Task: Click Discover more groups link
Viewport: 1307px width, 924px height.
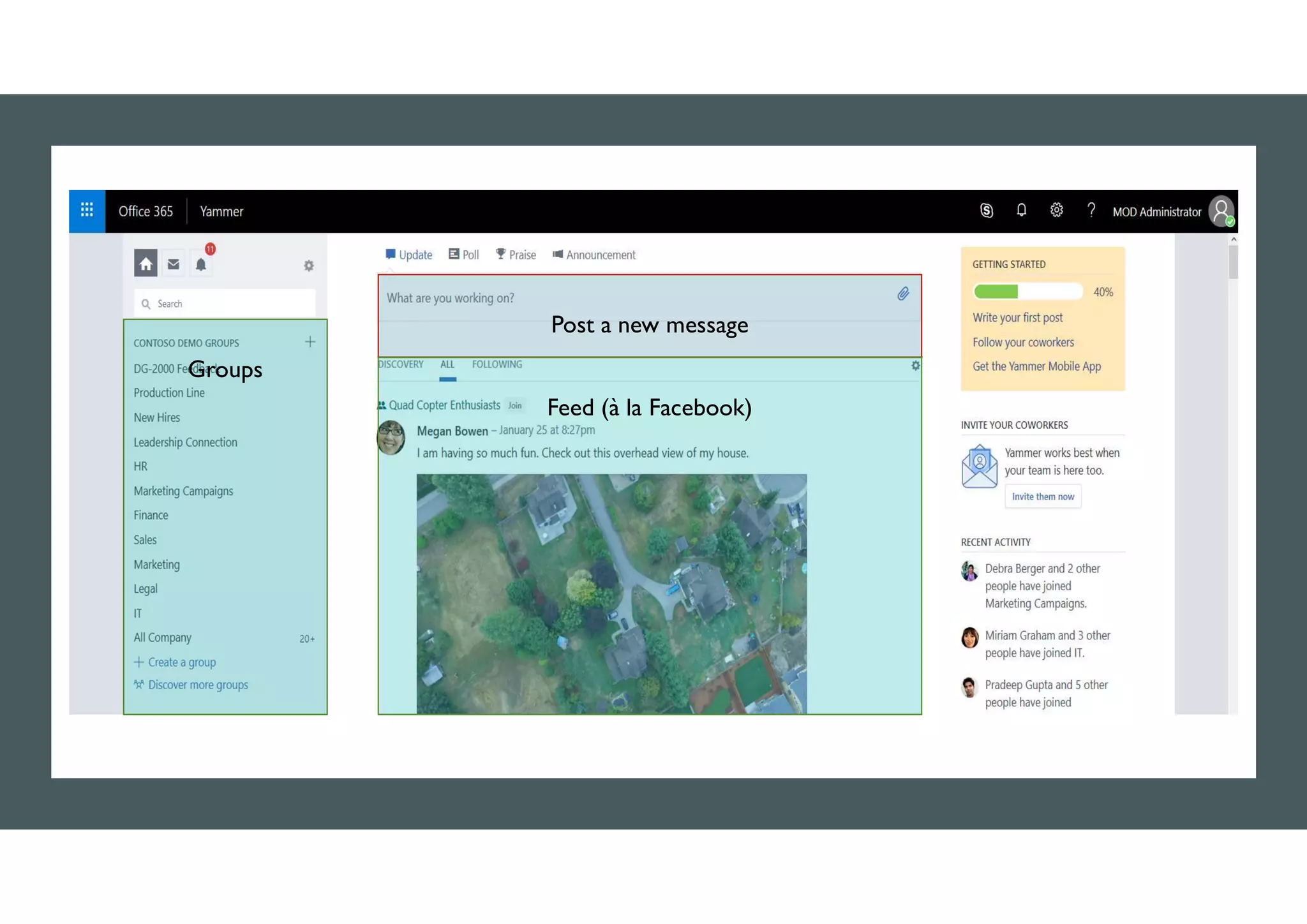Action: click(191, 685)
